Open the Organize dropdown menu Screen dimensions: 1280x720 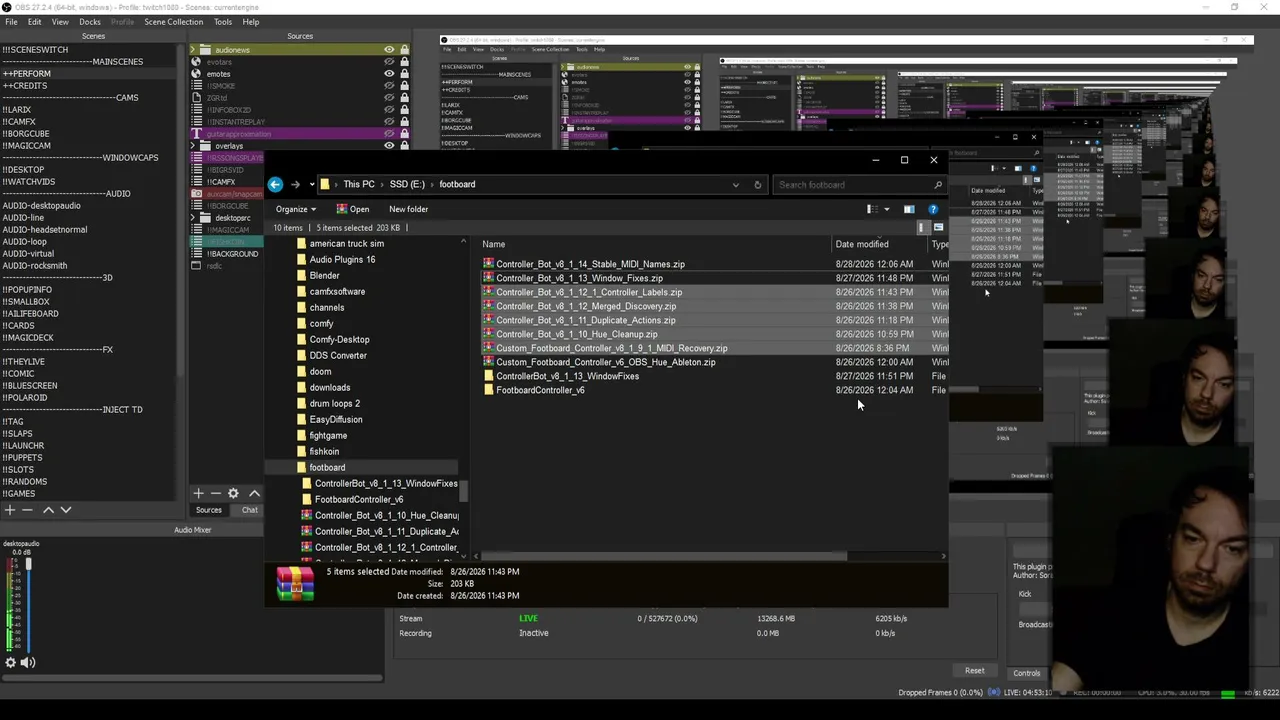(296, 209)
